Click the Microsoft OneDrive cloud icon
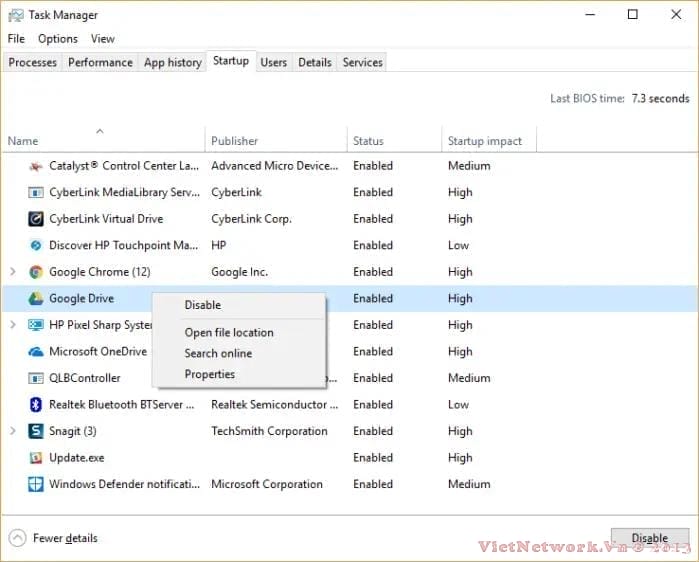Image resolution: width=699 pixels, height=562 pixels. tap(36, 352)
